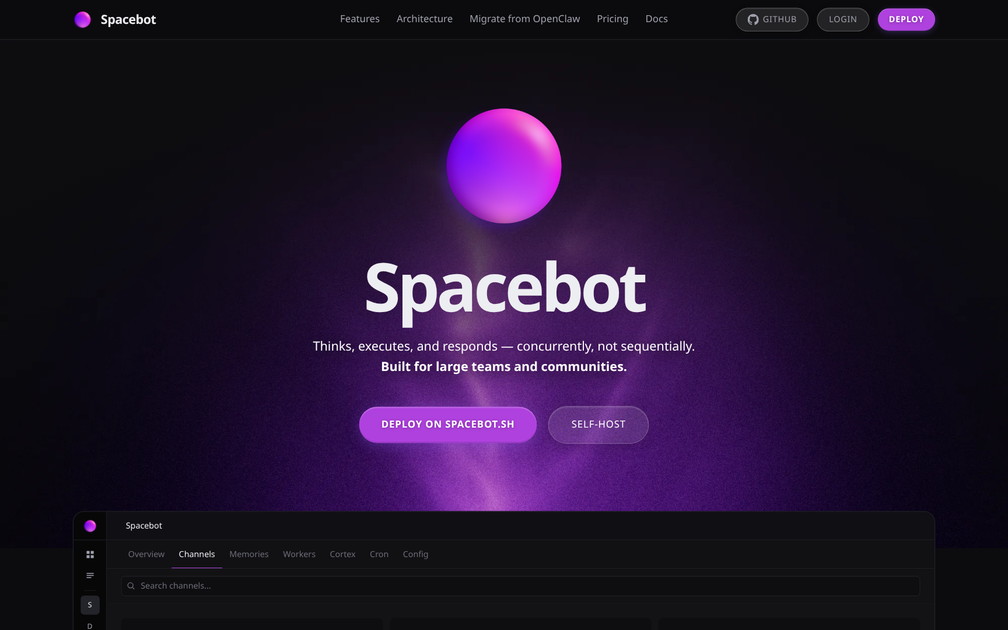Image resolution: width=1008 pixels, height=630 pixels.
Task: Go to the Pricing page
Action: 612,19
